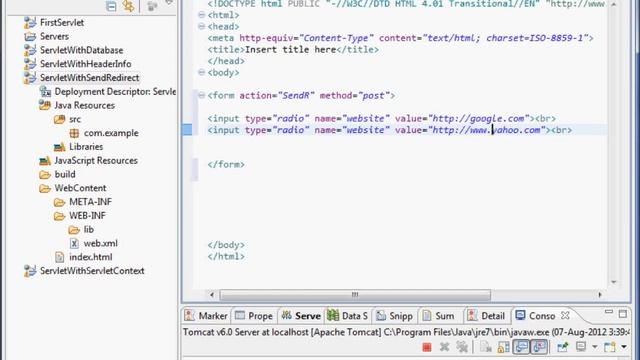The width and height of the screenshot is (640, 360).
Task: Select the build folder
Action: tap(65, 174)
